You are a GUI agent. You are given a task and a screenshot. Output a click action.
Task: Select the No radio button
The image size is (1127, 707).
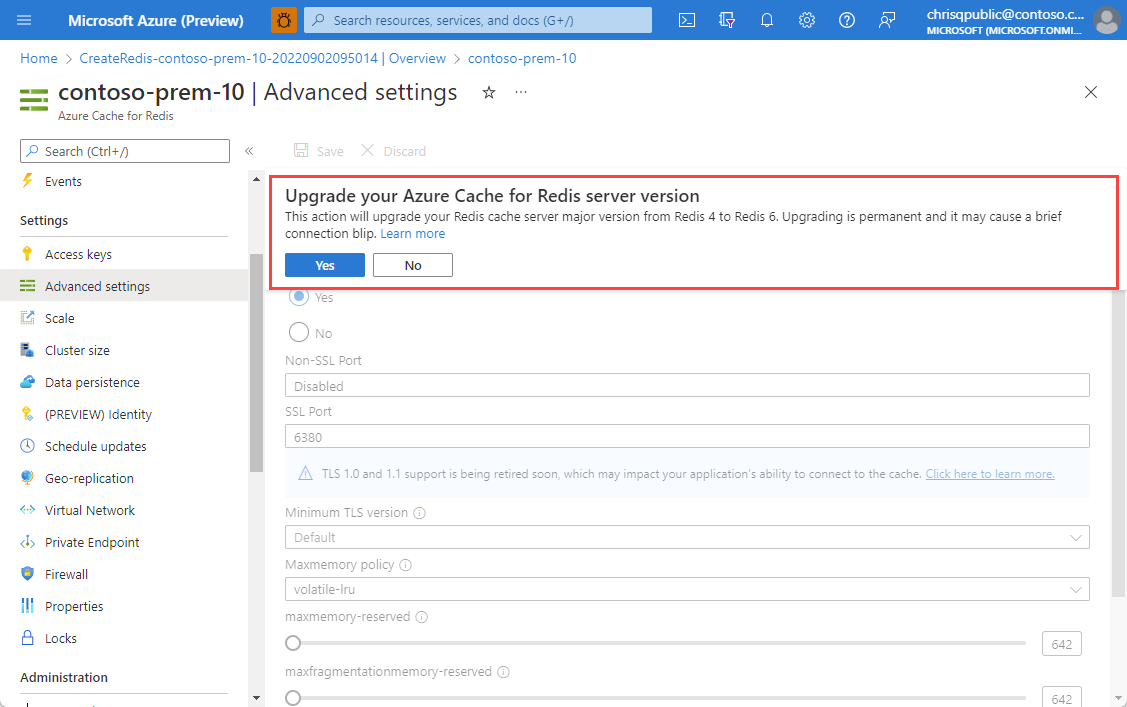click(298, 333)
